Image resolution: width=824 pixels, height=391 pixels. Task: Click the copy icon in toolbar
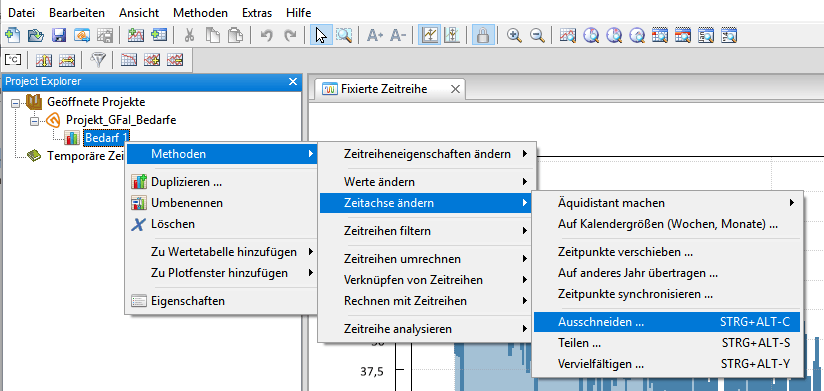[x=212, y=35]
